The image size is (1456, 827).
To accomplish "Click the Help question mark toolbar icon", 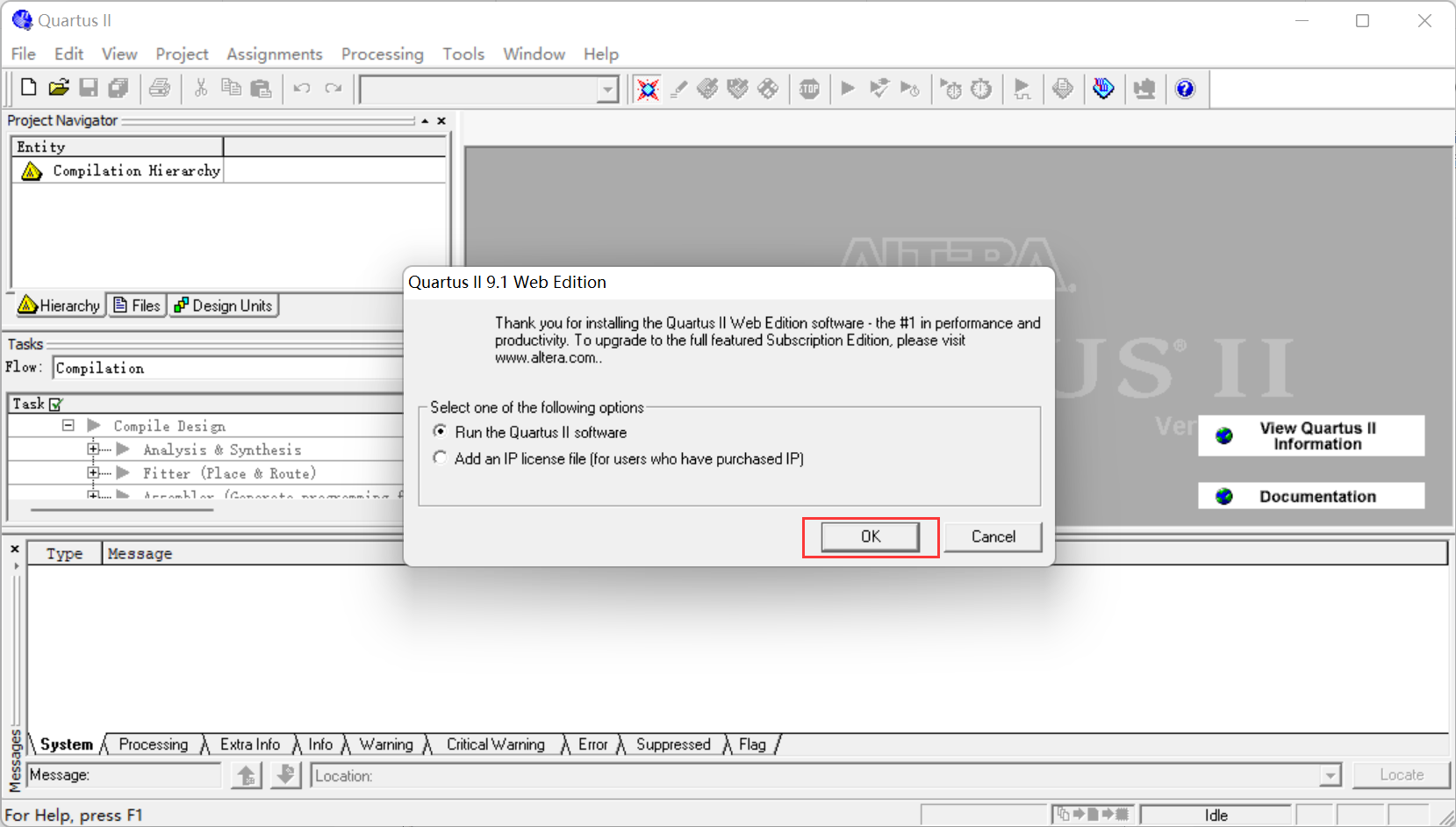I will coord(1185,88).
